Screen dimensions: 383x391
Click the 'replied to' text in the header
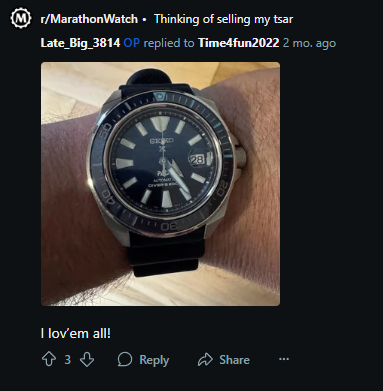click(x=169, y=43)
